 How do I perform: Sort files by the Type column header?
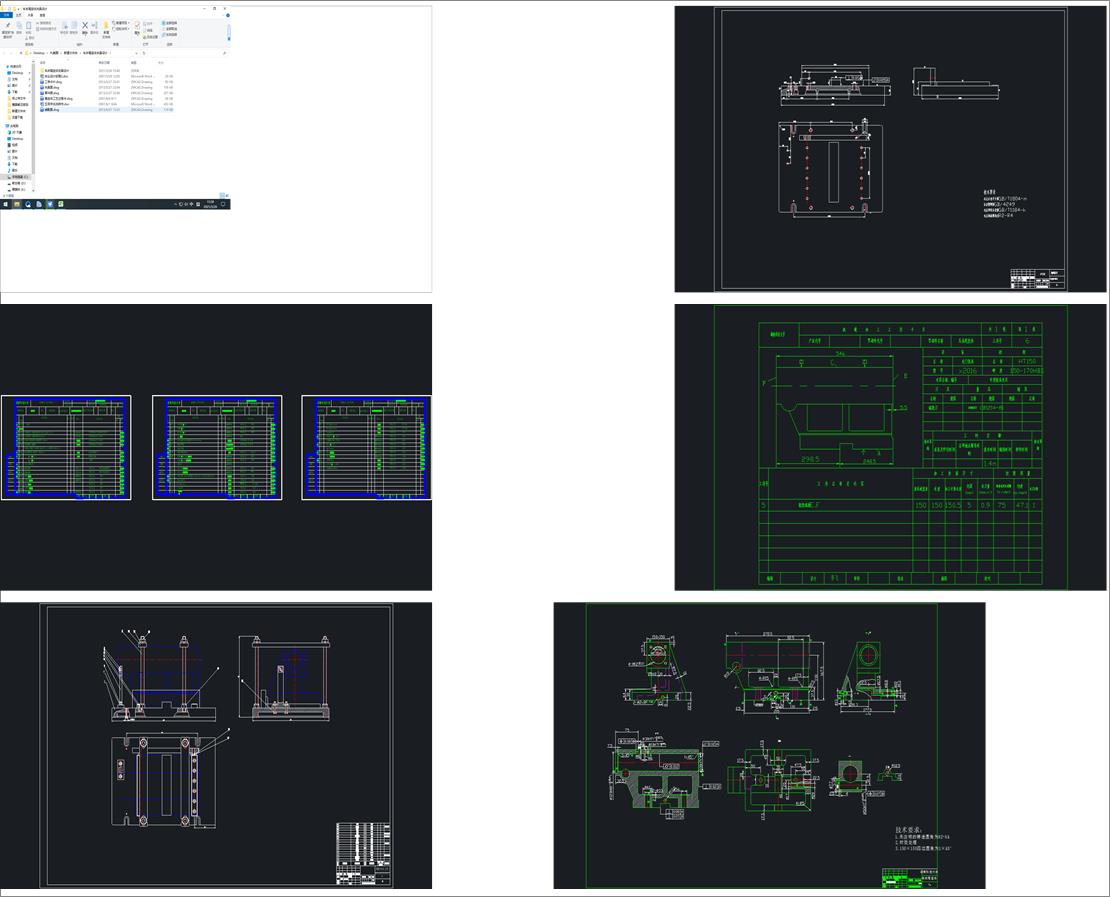pos(134,62)
